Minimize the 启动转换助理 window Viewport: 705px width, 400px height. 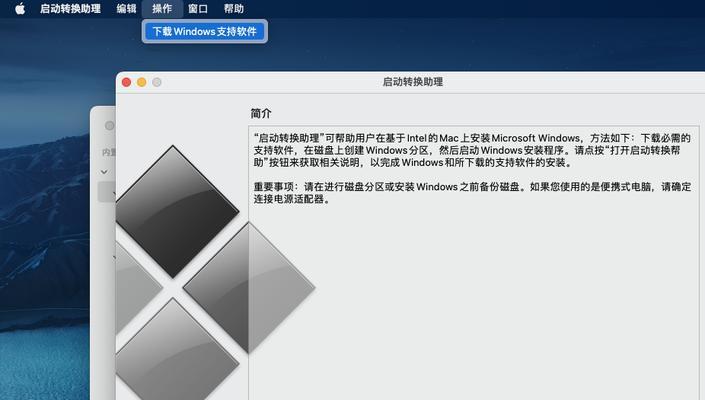coord(142,82)
